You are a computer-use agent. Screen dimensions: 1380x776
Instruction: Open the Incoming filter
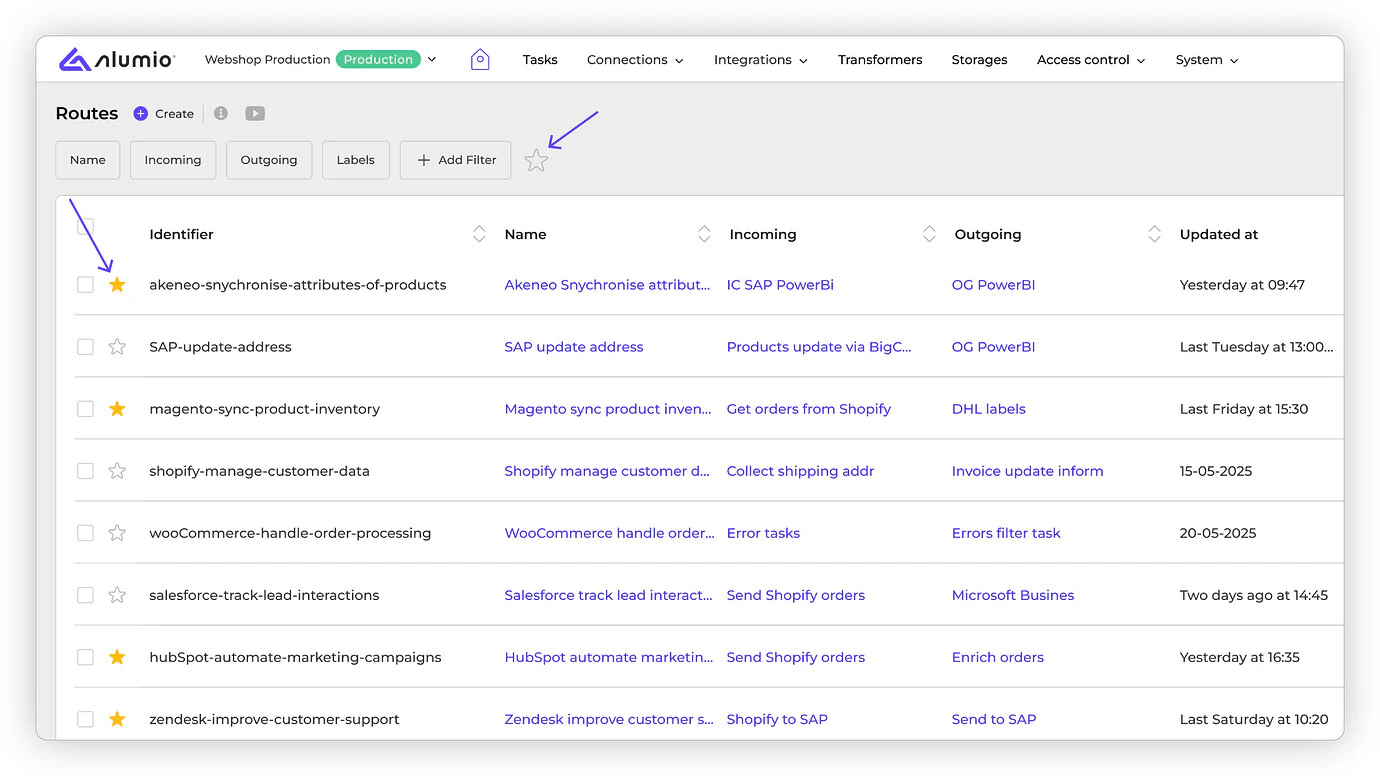[173, 160]
